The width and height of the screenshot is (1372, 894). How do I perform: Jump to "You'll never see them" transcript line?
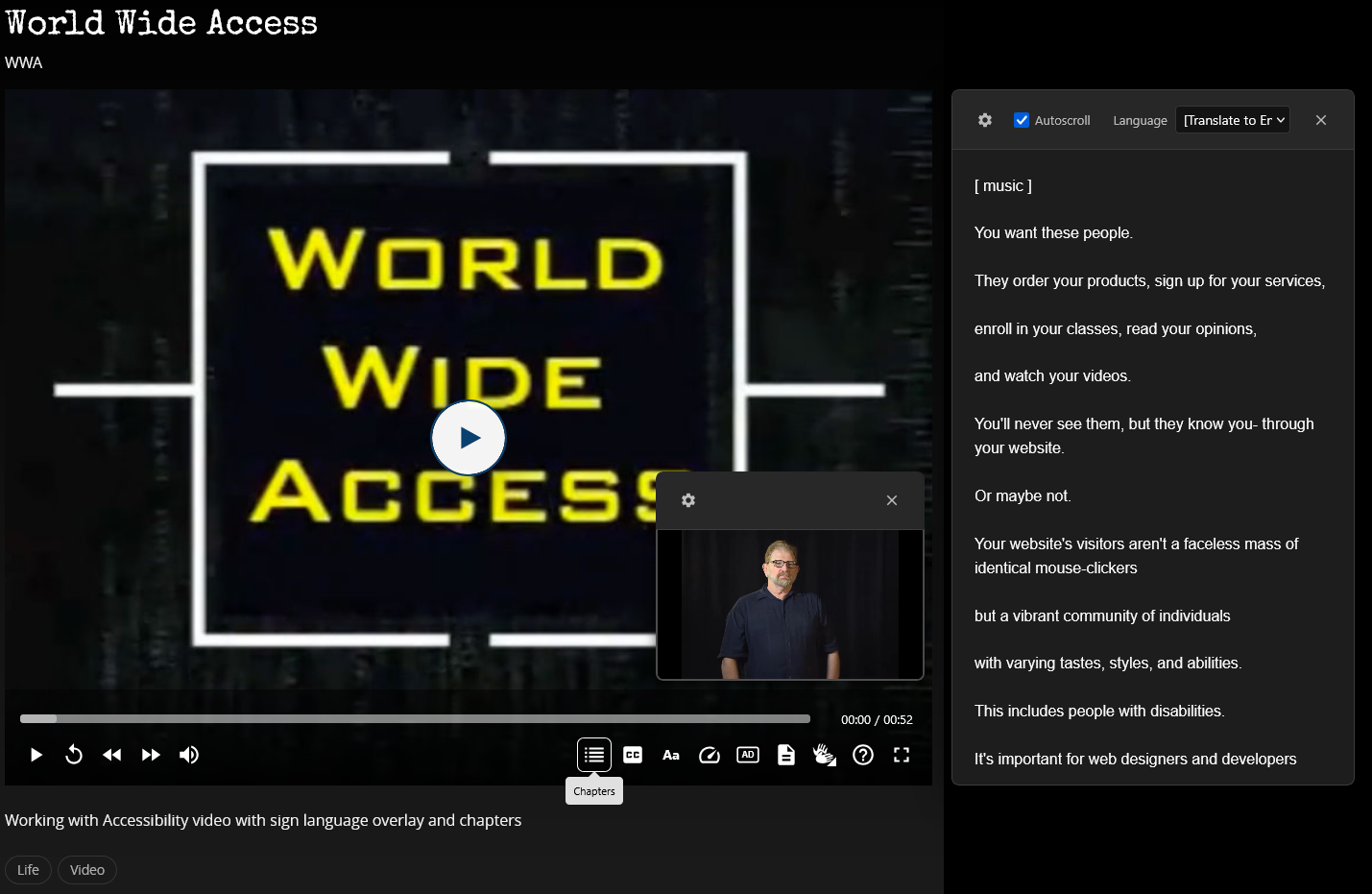(1144, 436)
